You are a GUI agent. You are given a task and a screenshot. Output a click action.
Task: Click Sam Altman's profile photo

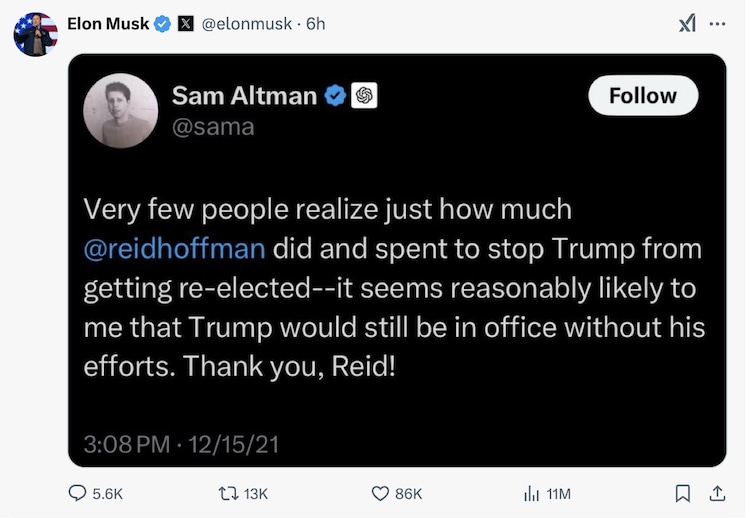[x=120, y=111]
